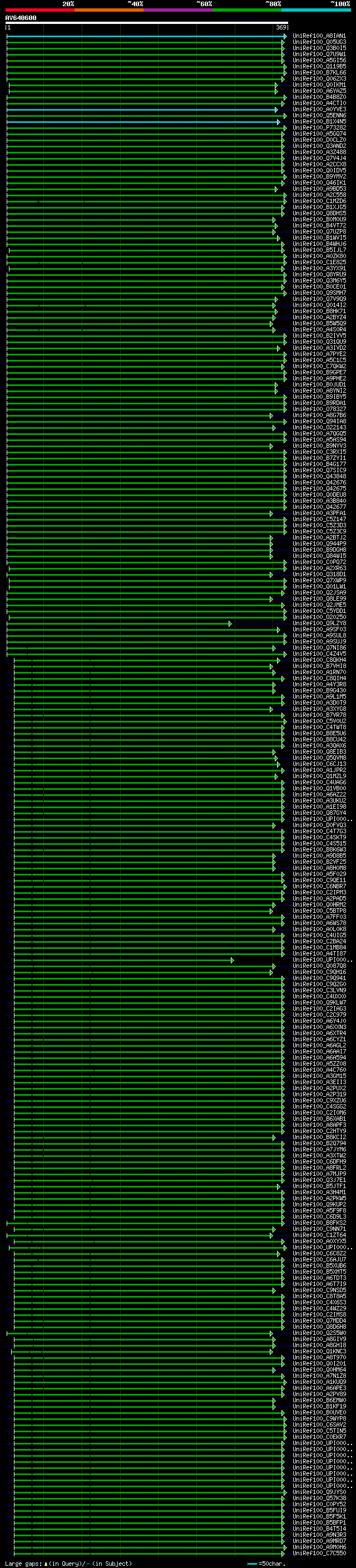The width and height of the screenshot is (356, 1568).
Task: Click hit label UniRef100_B1XJG5
Action: [x=319, y=207]
